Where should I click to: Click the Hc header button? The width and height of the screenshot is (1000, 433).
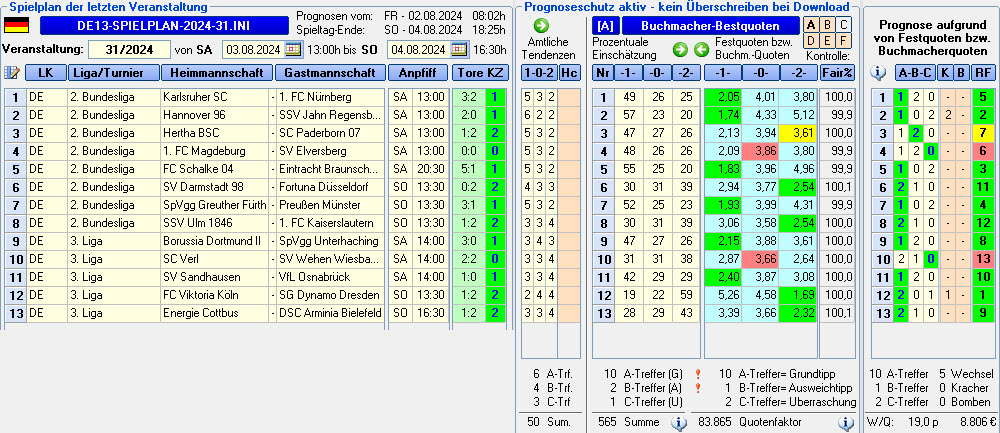coord(570,73)
